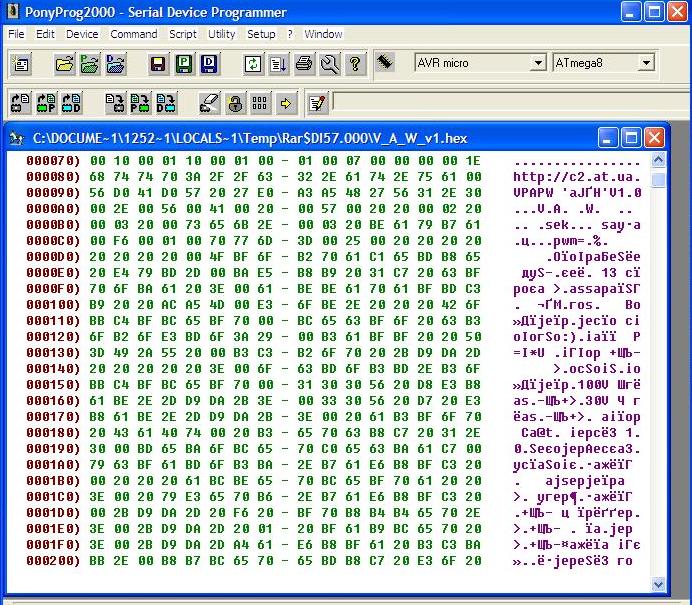Click address row 000070)
This screenshot has height=605, width=692.
[x=53, y=161]
